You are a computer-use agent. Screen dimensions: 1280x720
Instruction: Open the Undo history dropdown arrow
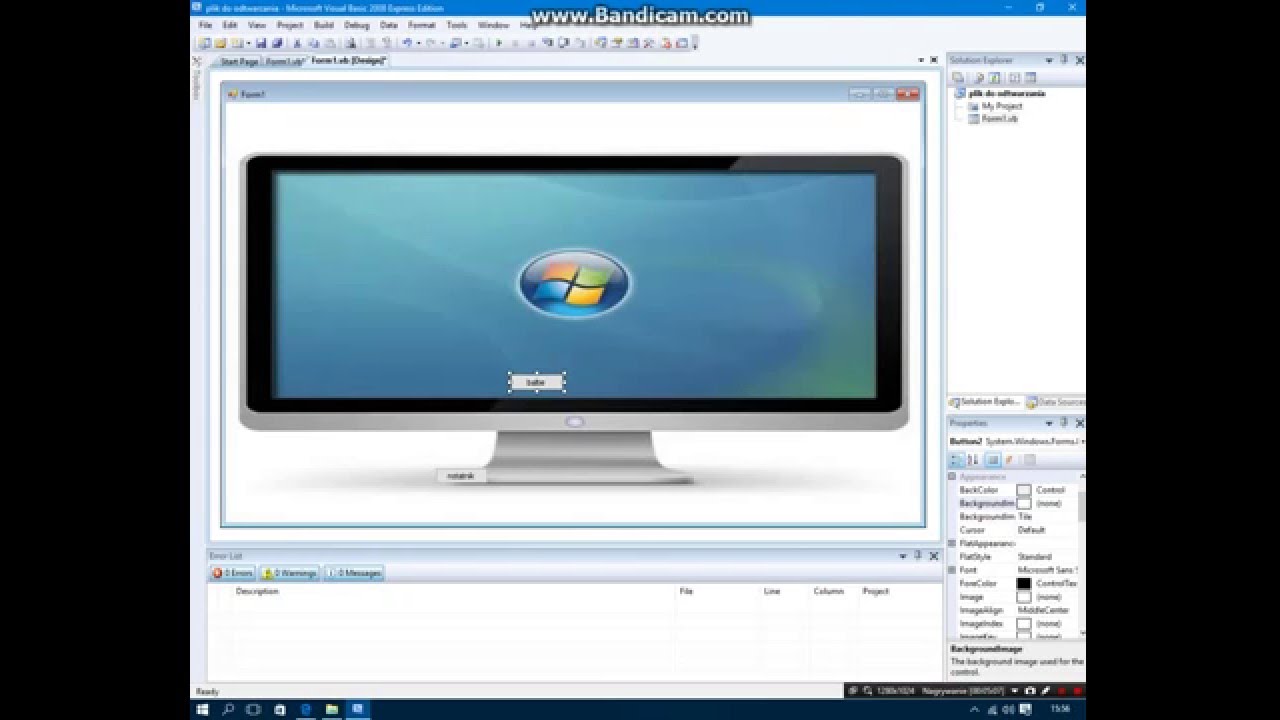click(x=418, y=43)
